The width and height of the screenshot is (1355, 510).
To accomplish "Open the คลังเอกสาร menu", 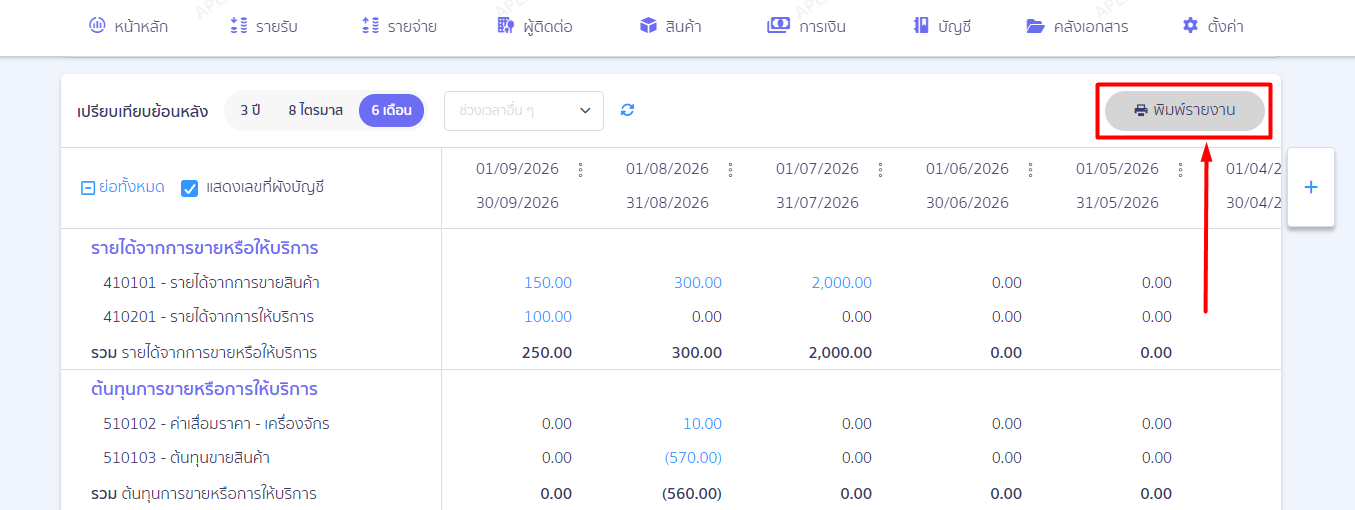I will click(x=1078, y=26).
